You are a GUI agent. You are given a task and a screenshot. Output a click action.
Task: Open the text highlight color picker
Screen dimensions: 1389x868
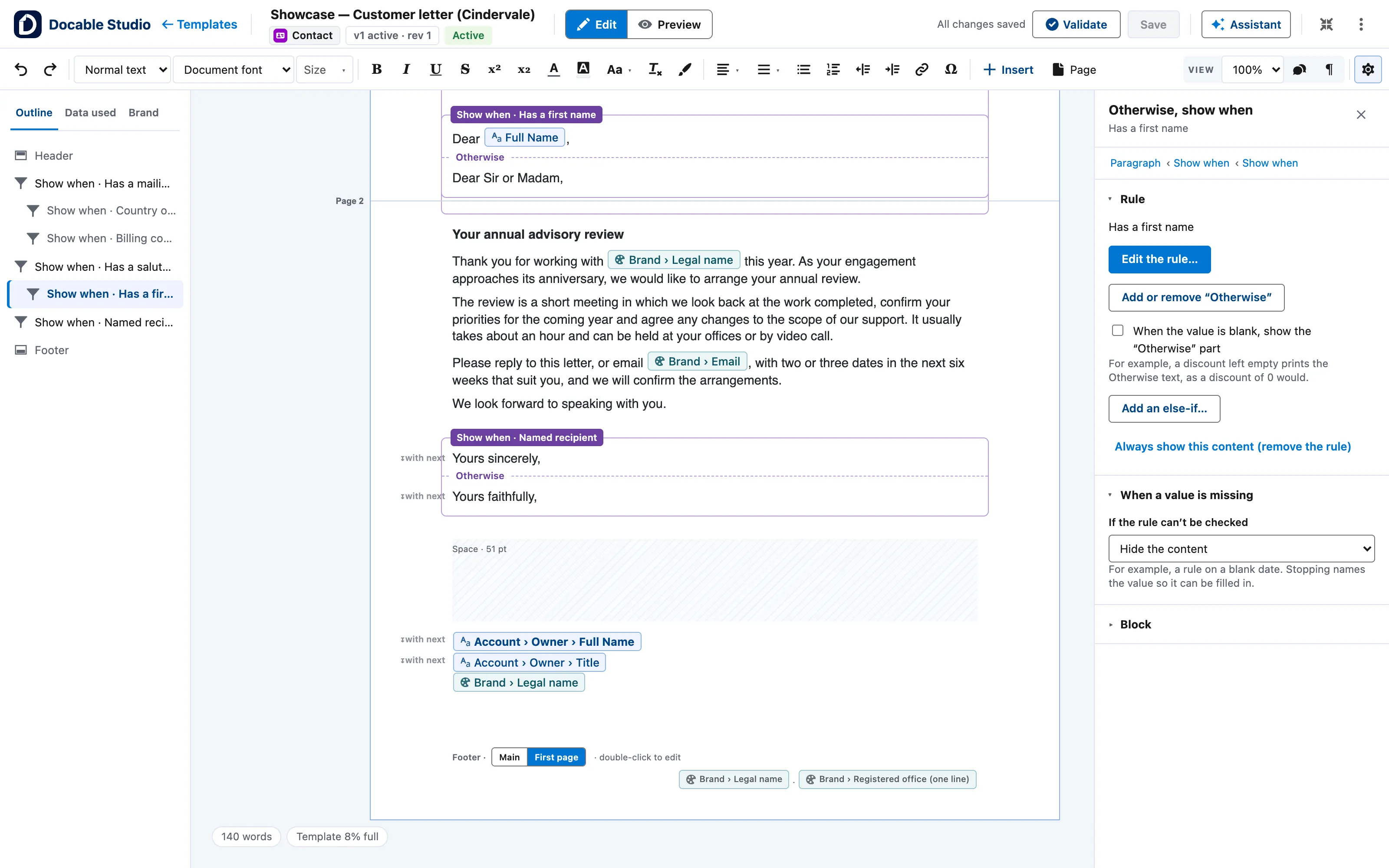pyautogui.click(x=583, y=69)
